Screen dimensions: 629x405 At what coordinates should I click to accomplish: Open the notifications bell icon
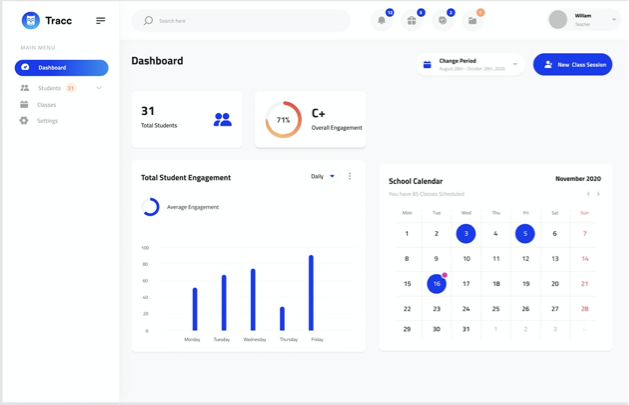pyautogui.click(x=382, y=20)
